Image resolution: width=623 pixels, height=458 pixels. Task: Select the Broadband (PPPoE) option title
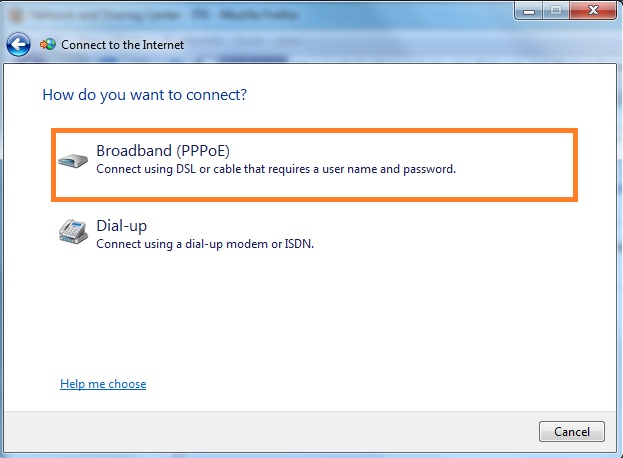[x=163, y=151]
